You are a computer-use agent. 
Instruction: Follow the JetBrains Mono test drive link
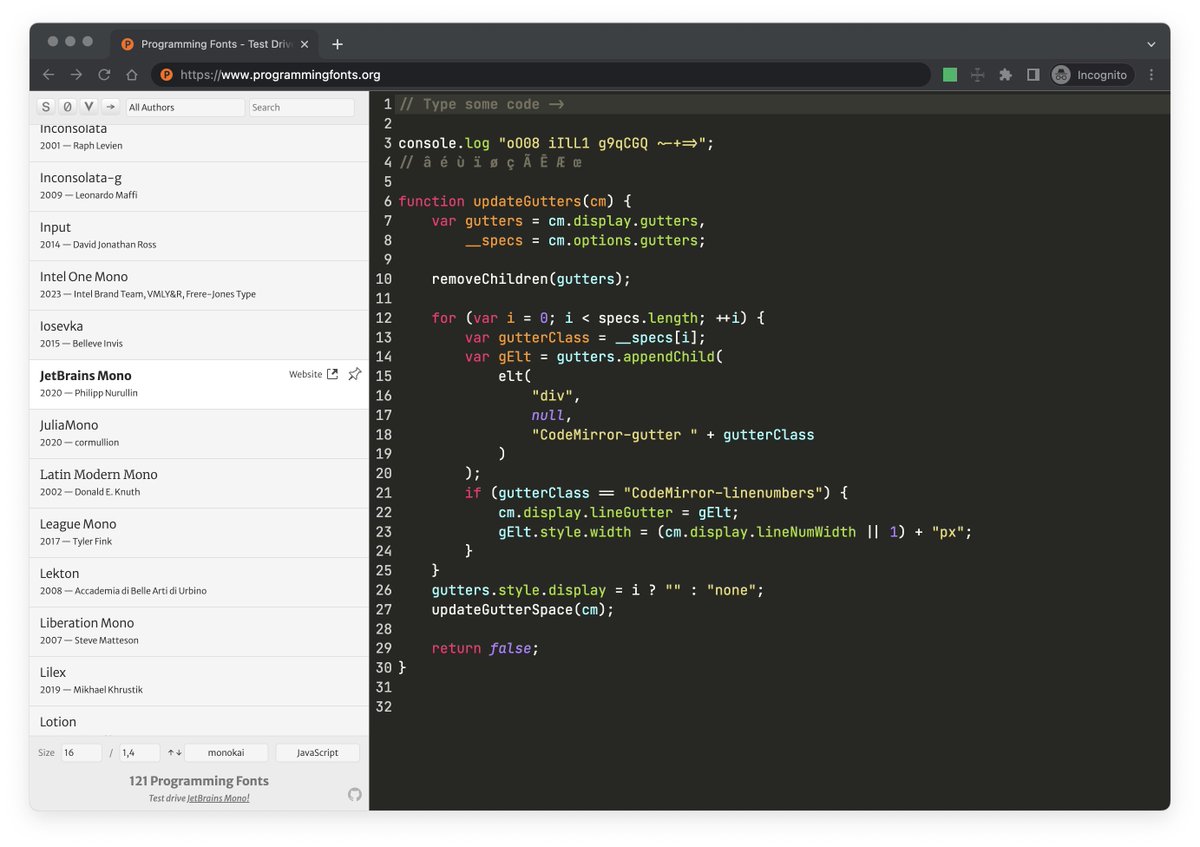pyautogui.click(x=218, y=798)
